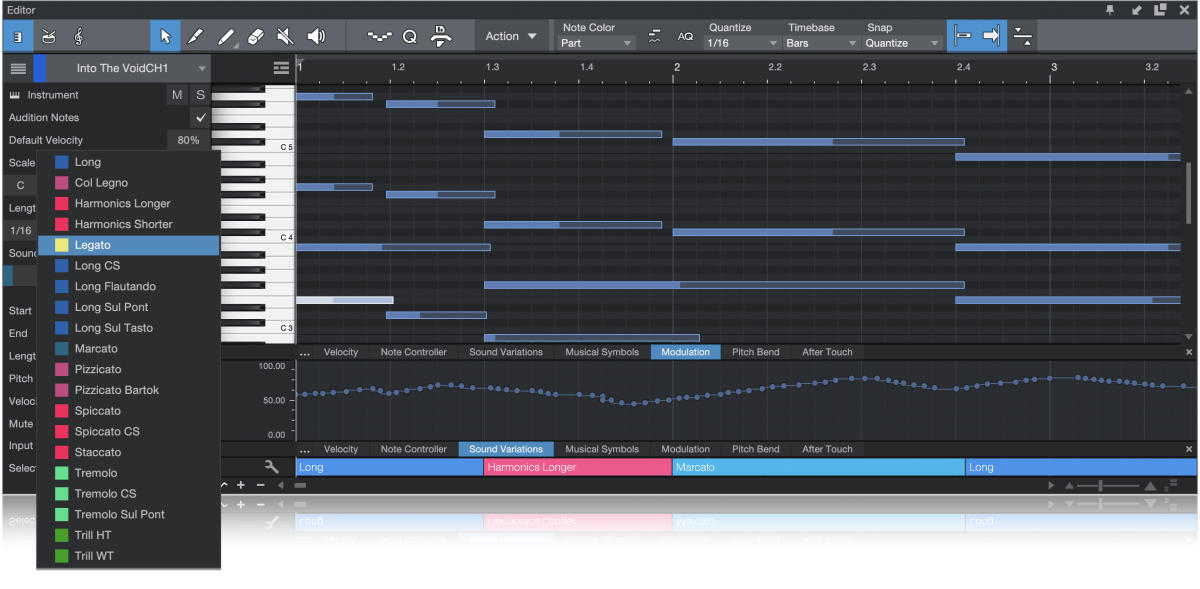This screenshot has height=589, width=1200.
Task: Toggle Solo S button for Instrument
Action: tap(200, 95)
